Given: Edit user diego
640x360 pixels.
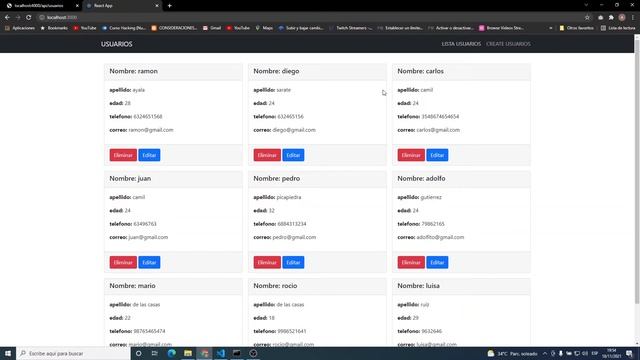Looking at the screenshot, I should (x=293, y=155).
